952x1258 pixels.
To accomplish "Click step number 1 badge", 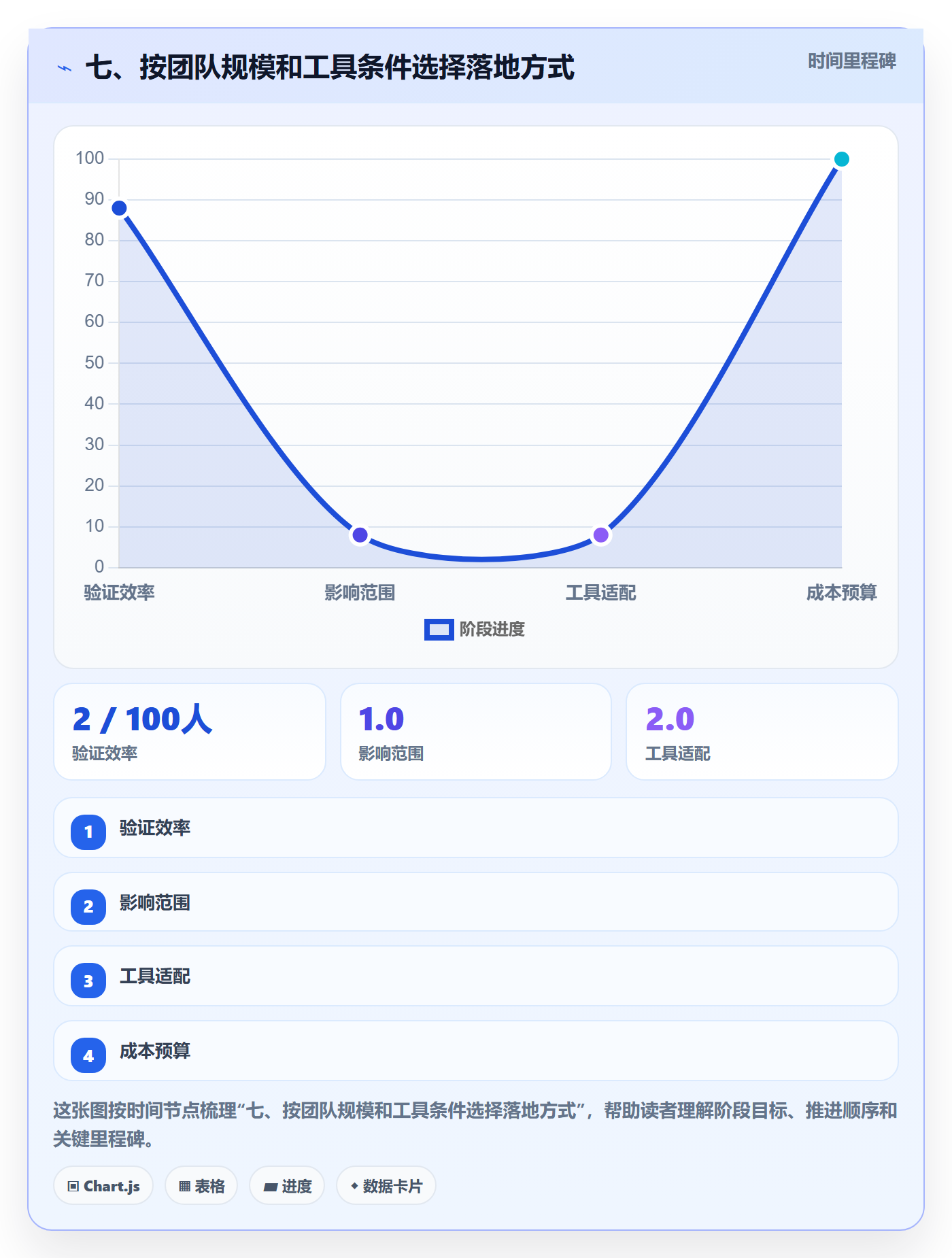I will pos(88,832).
